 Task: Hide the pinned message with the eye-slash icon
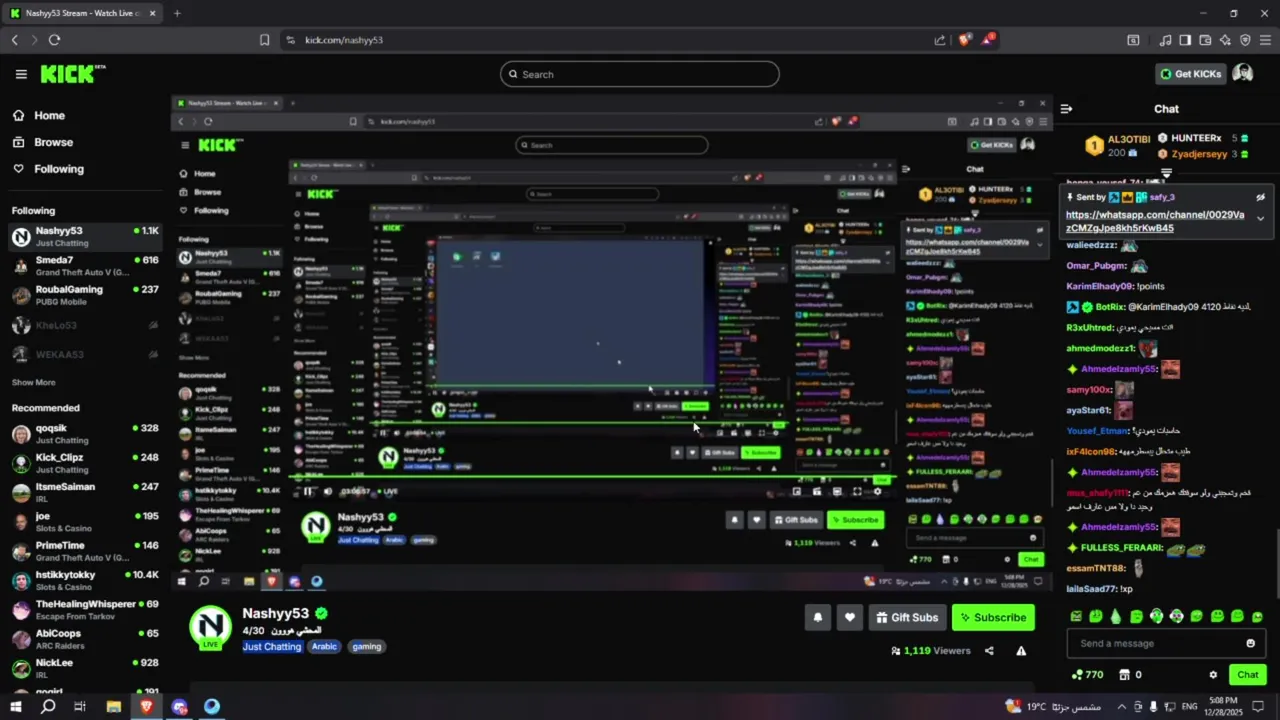pos(1260,197)
